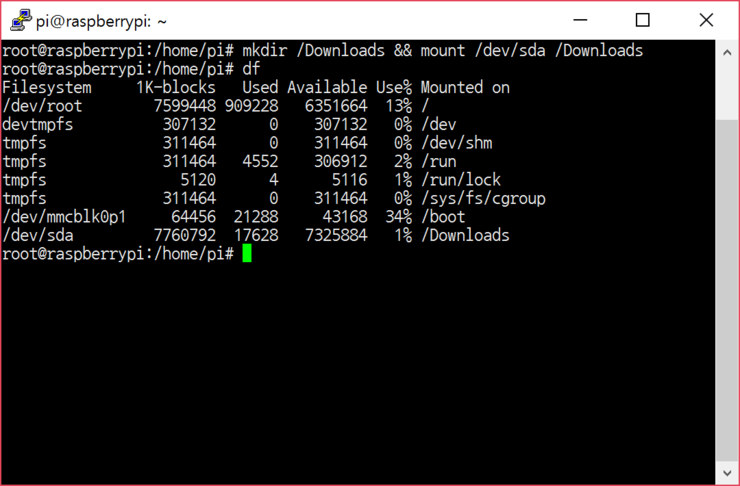The image size is (740, 486).
Task: Click the '7325884' available value
Action: pos(336,235)
